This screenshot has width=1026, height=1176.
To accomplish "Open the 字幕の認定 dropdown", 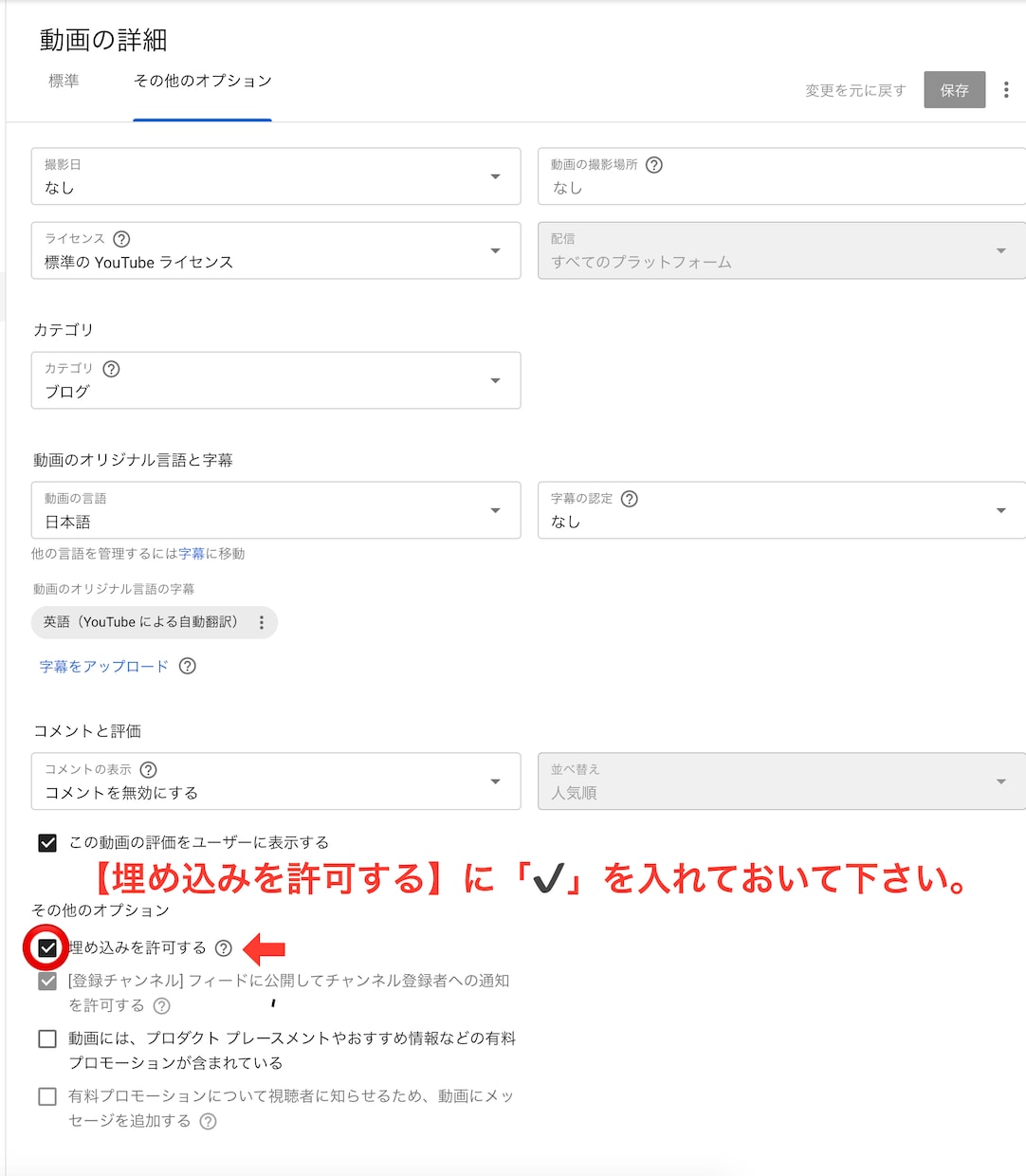I will click(x=781, y=510).
